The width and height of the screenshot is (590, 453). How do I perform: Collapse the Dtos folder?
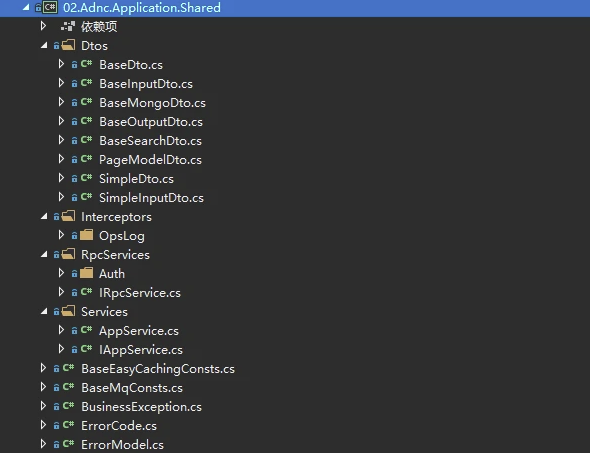point(44,46)
